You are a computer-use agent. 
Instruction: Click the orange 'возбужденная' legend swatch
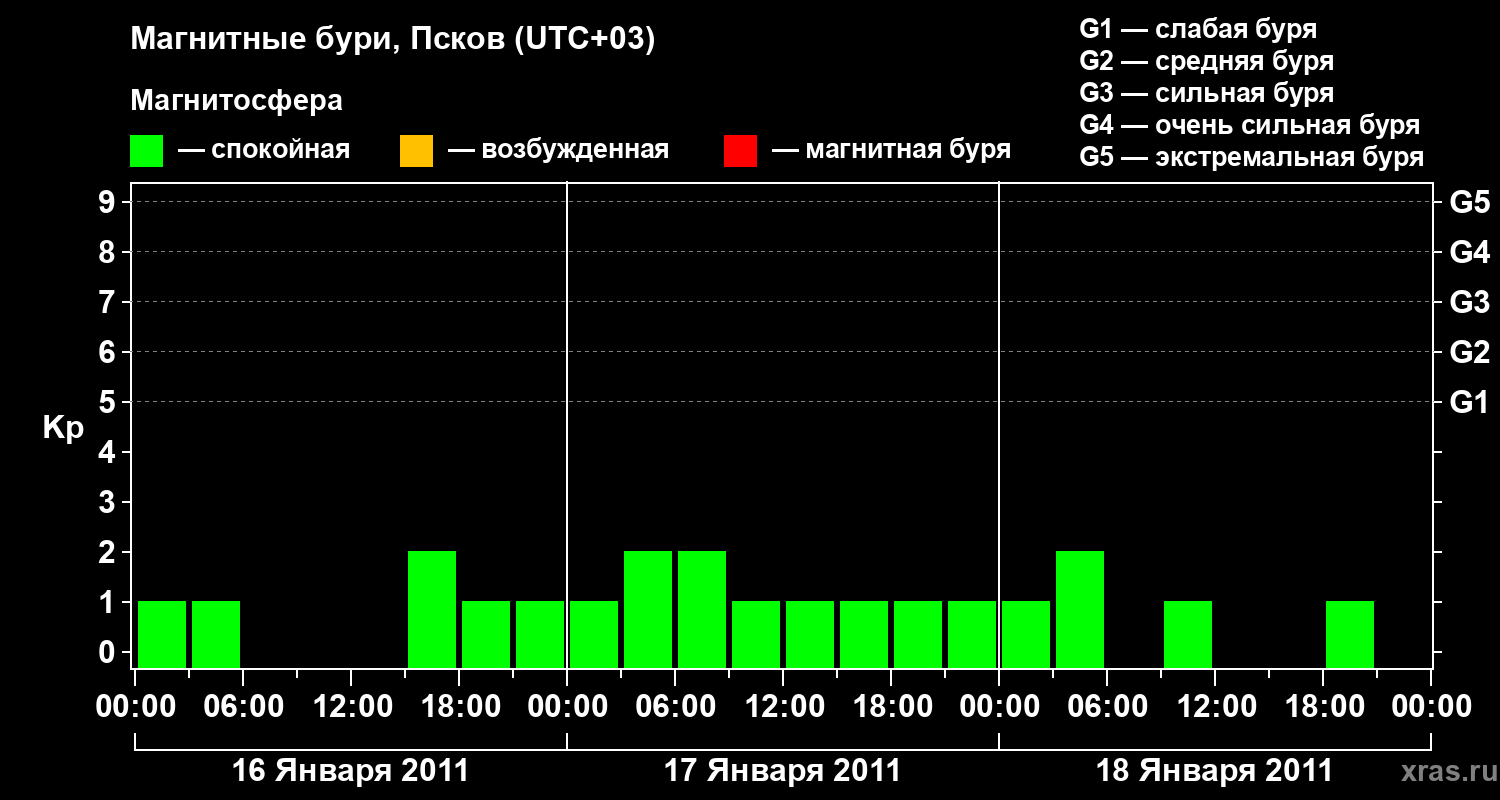pyautogui.click(x=416, y=151)
